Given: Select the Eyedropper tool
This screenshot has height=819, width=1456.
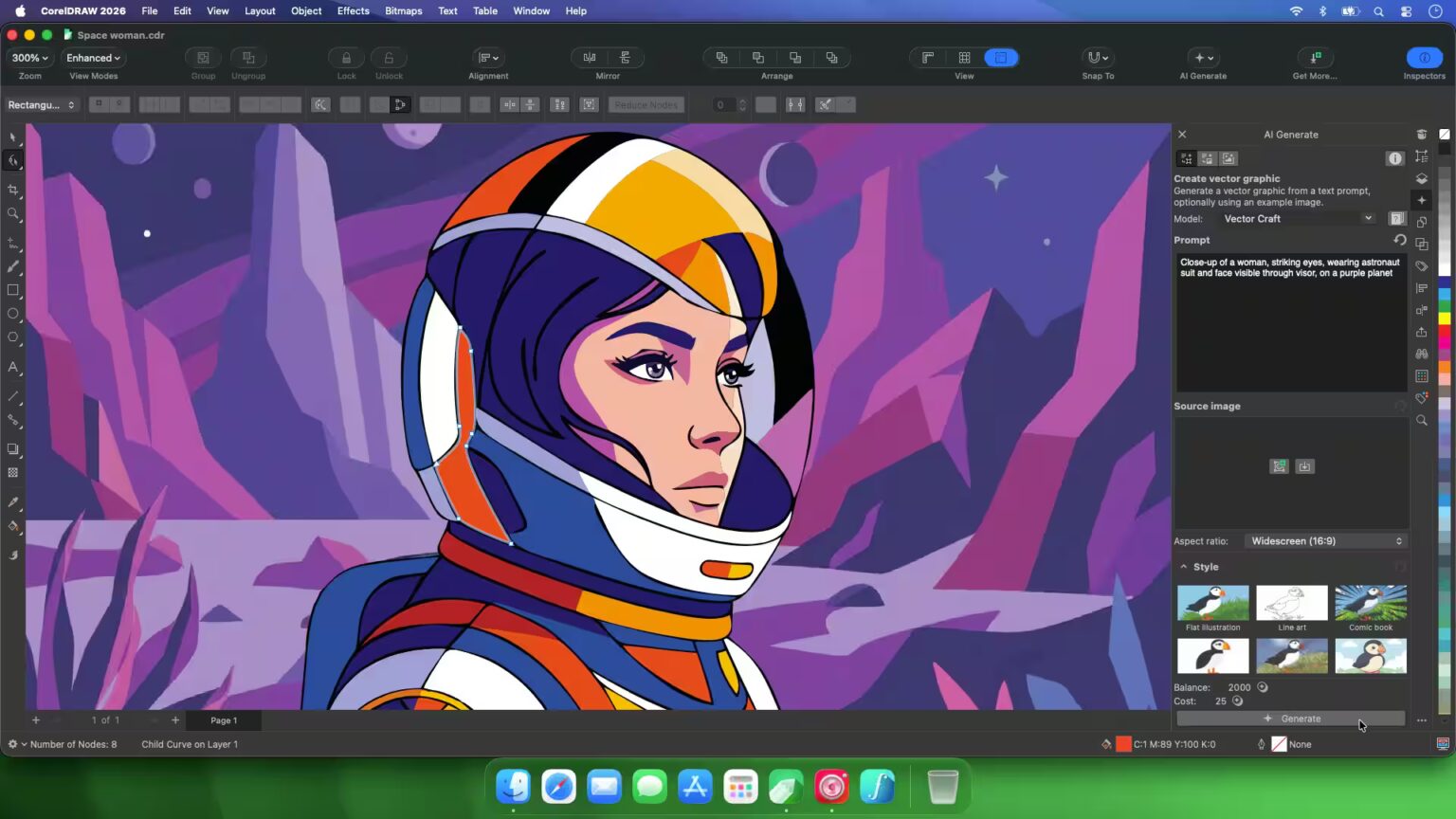Looking at the screenshot, I should pyautogui.click(x=13, y=502).
